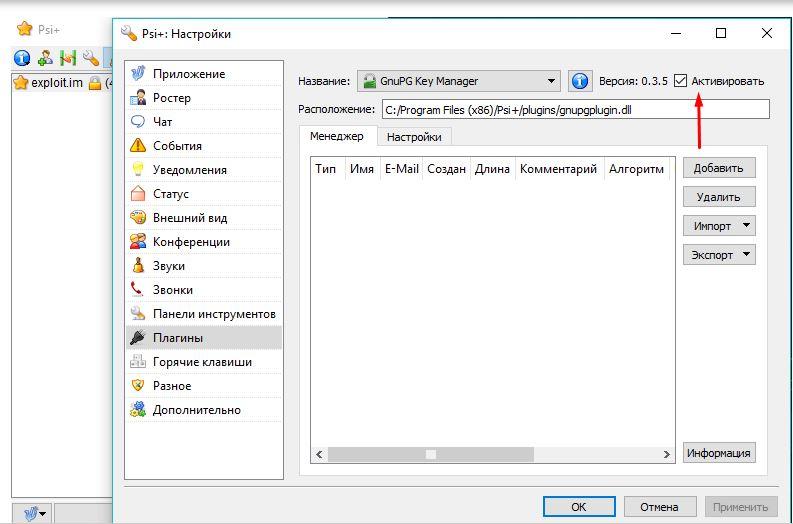Open the Приложение settings section
Image resolution: width=793 pixels, height=524 pixels.
pos(203,74)
